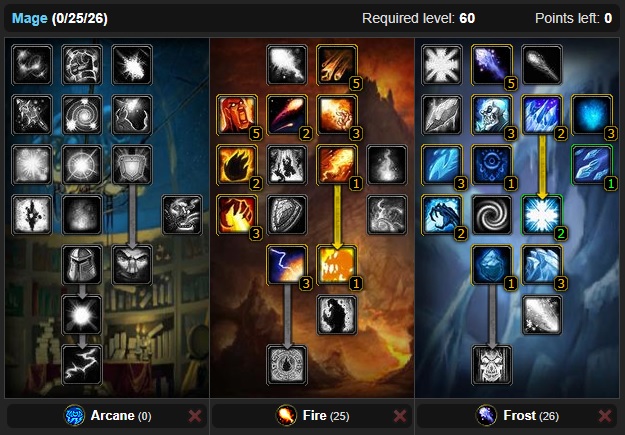Select the Arcane Subtlety talent
Viewport: 625px width, 435px height.
coord(32,65)
